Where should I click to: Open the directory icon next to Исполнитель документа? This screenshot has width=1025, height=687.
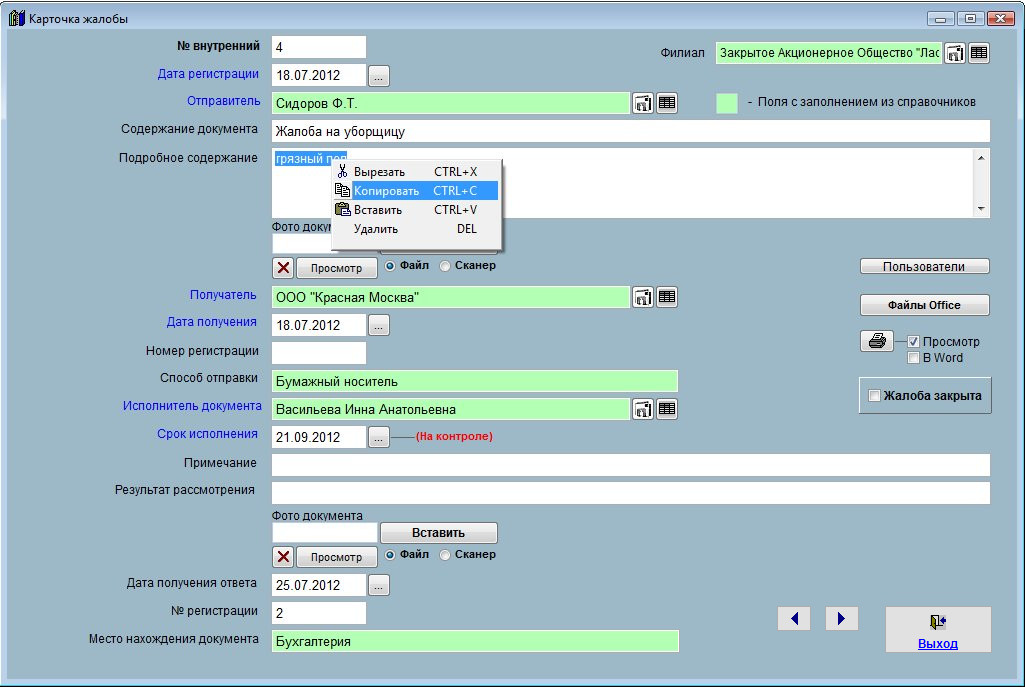(x=643, y=409)
